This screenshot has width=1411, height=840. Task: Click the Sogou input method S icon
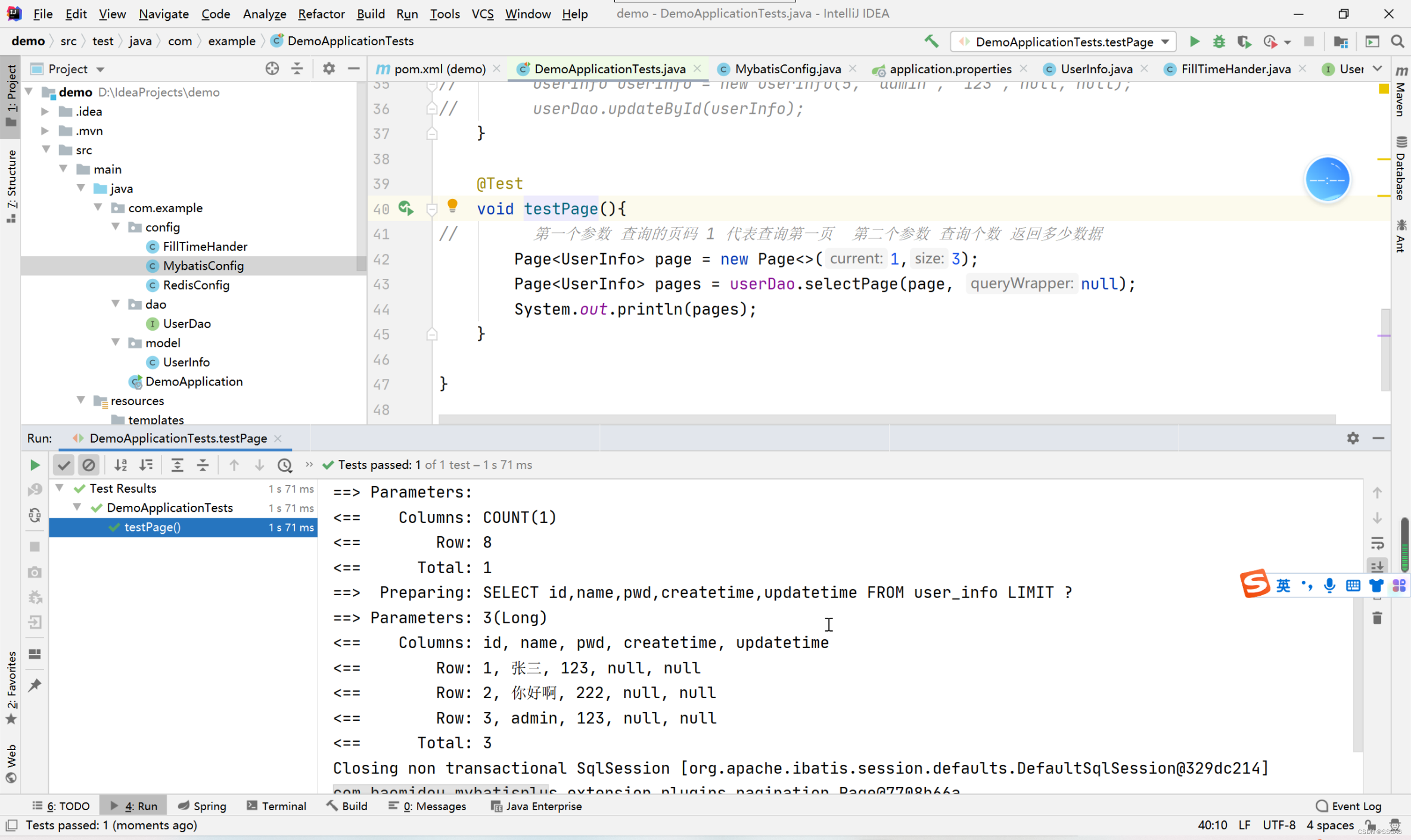1254,583
